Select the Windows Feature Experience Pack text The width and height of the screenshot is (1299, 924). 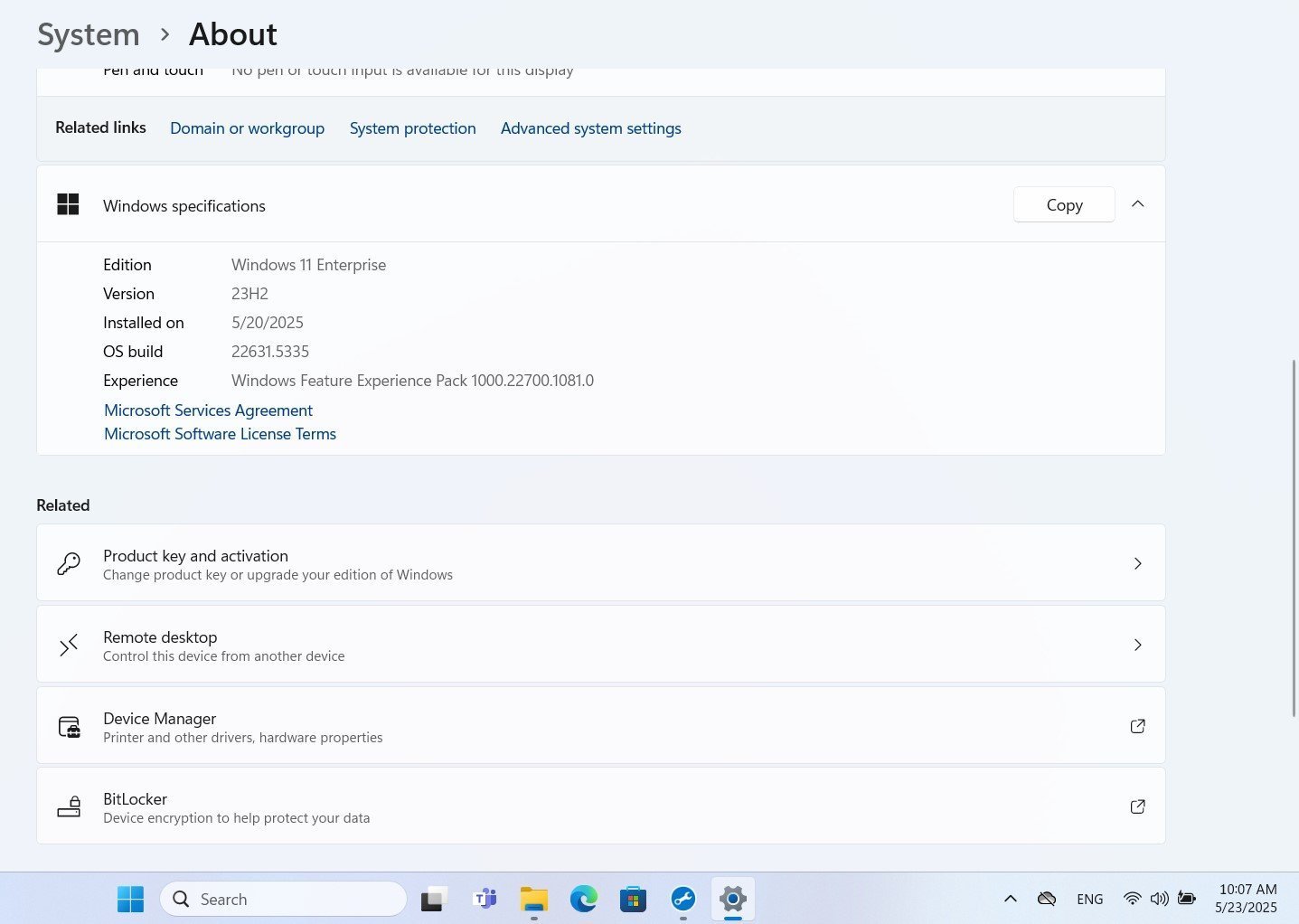tap(412, 381)
